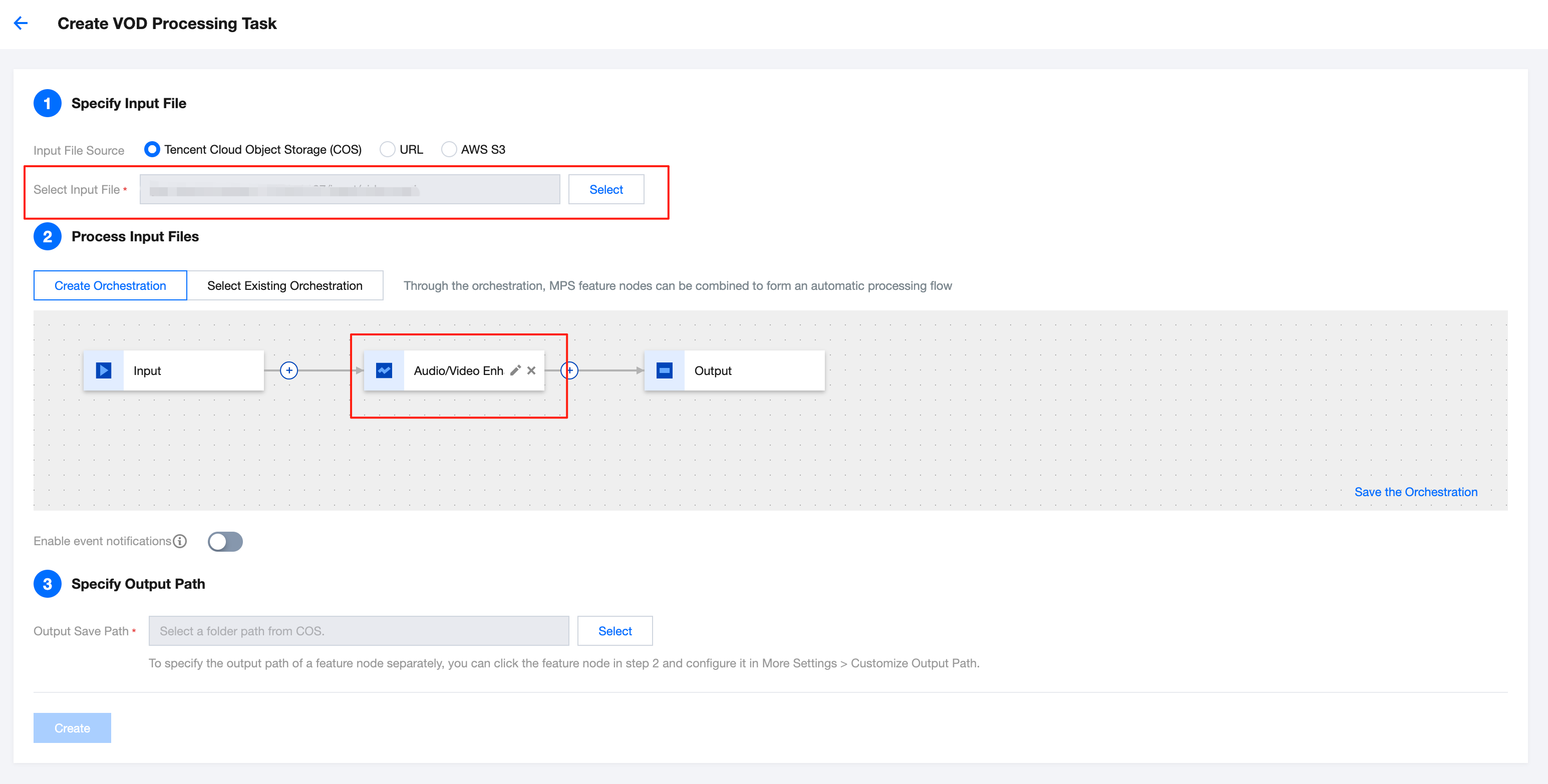Click Select button for input file

[606, 189]
